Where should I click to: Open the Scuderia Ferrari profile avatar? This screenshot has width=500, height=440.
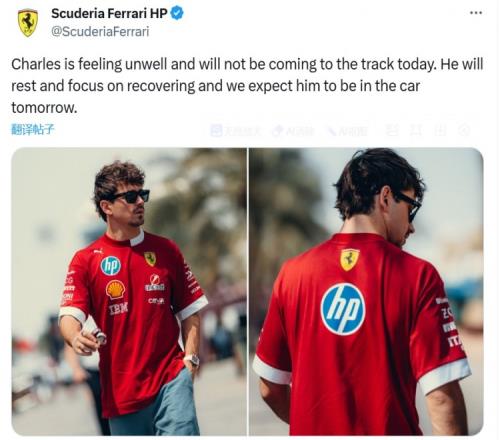[x=28, y=23]
